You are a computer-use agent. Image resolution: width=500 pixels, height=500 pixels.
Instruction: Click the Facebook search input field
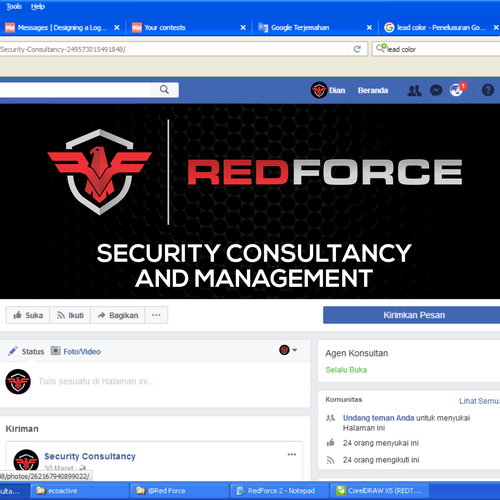click(x=75, y=90)
